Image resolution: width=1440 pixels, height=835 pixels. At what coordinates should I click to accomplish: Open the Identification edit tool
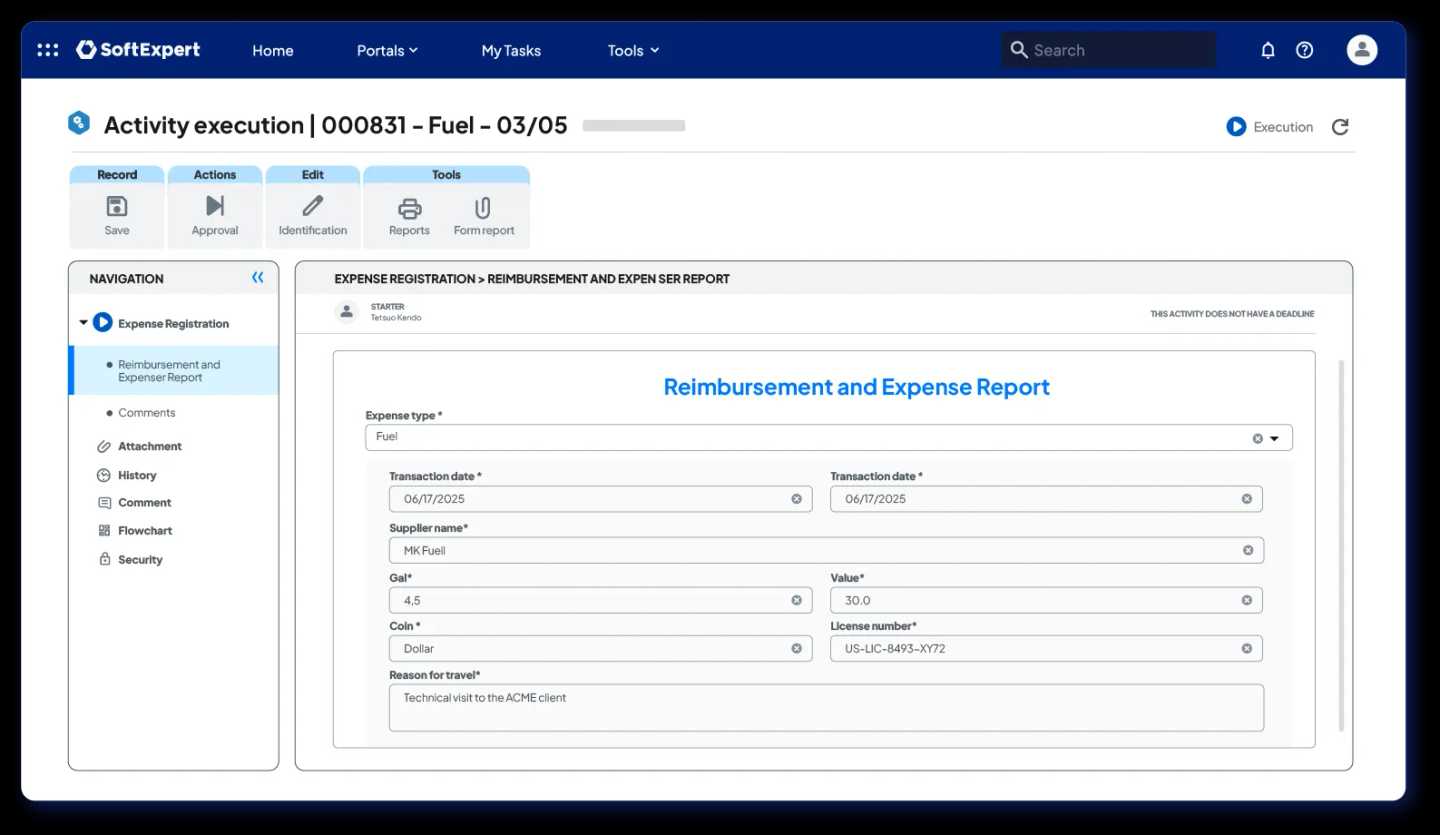pos(313,207)
